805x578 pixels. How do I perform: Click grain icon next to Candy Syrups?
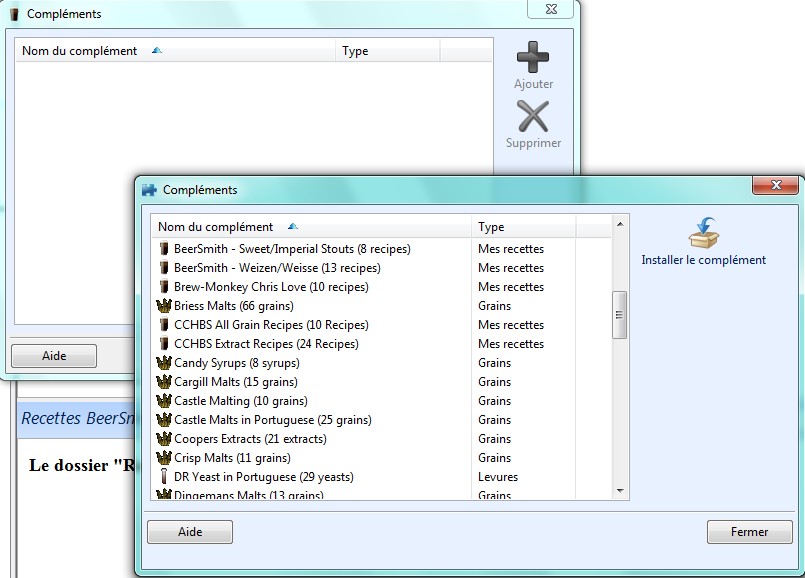(164, 363)
